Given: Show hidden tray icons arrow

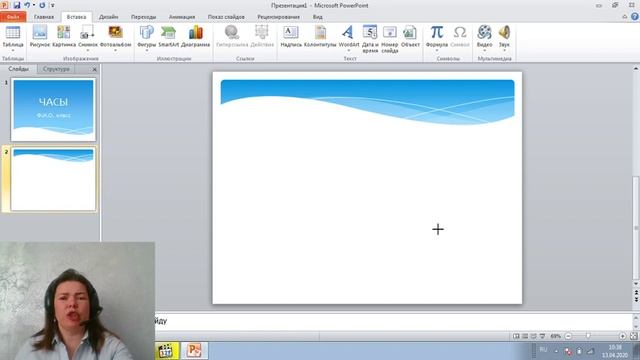Looking at the screenshot, I should click(556, 351).
